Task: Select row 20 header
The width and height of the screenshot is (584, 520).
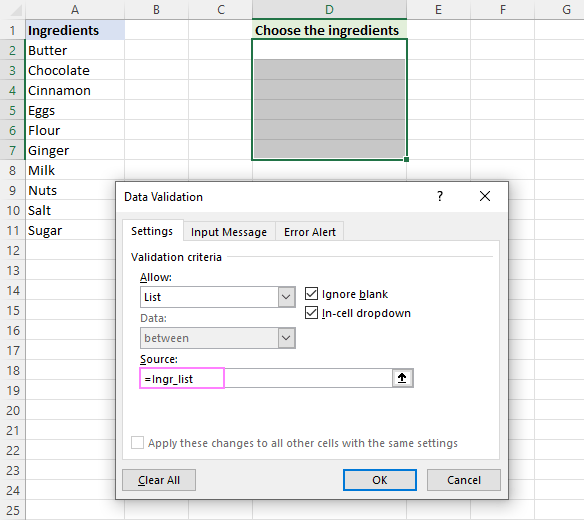Action: coord(13,410)
